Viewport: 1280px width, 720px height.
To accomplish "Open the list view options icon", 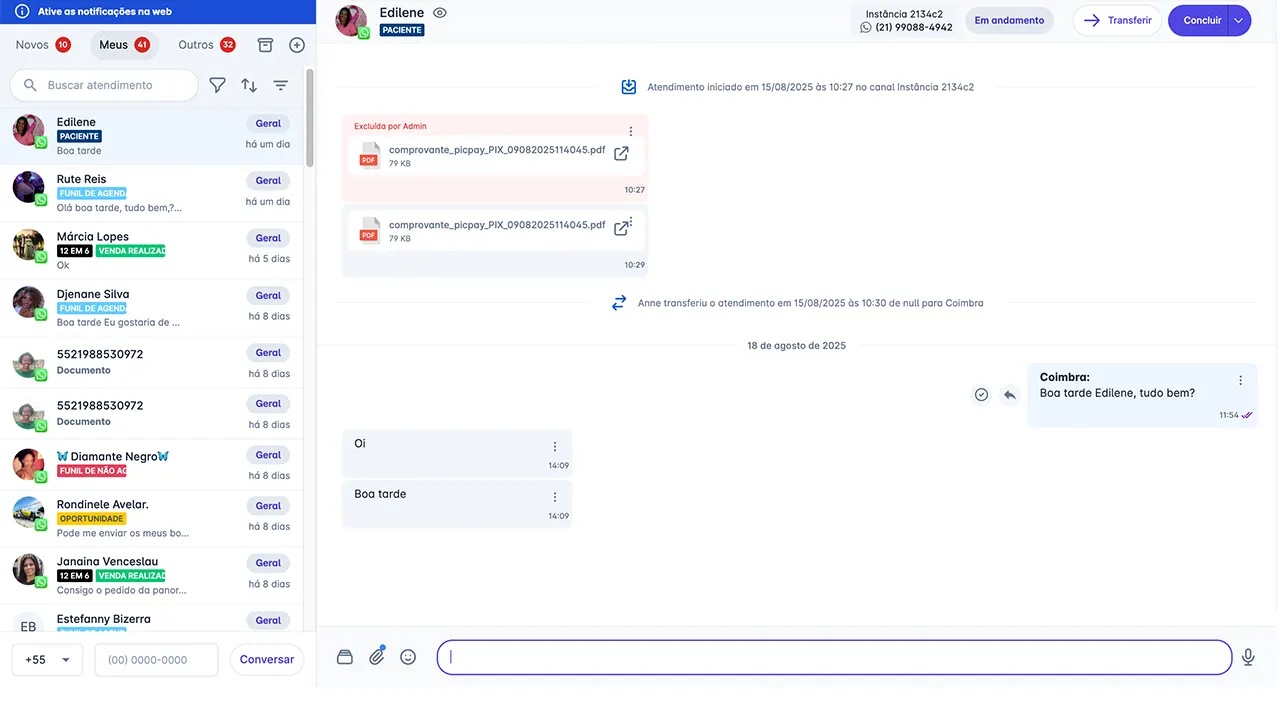I will point(281,86).
